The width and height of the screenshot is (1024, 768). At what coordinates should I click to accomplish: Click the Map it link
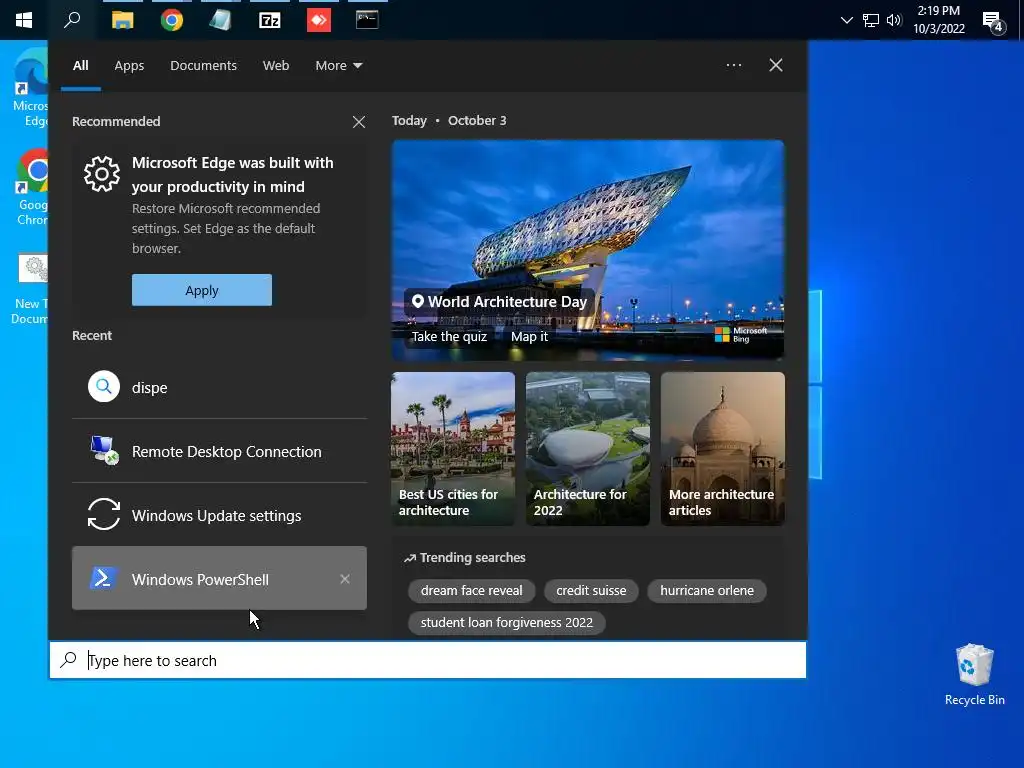[x=530, y=336]
